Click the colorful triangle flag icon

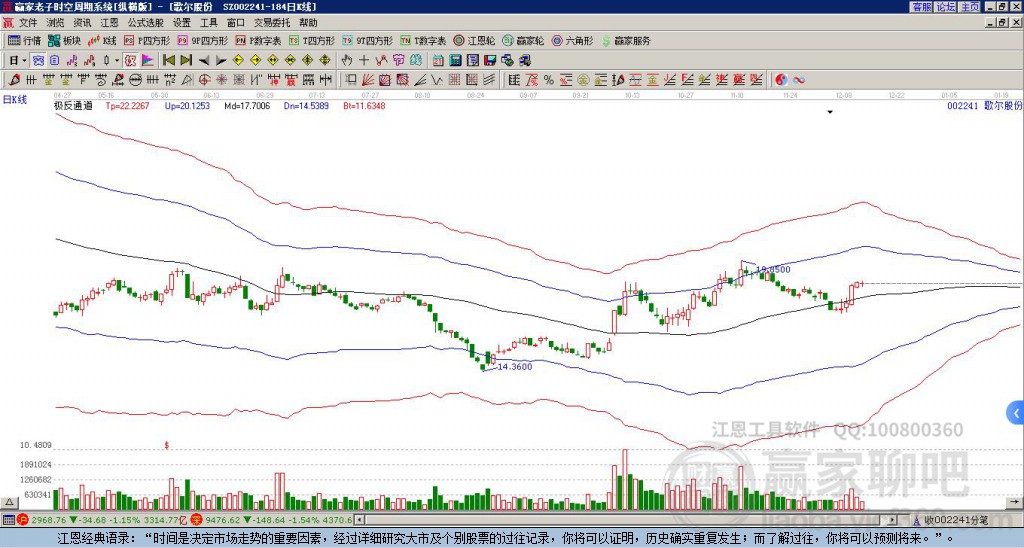[x=148, y=61]
